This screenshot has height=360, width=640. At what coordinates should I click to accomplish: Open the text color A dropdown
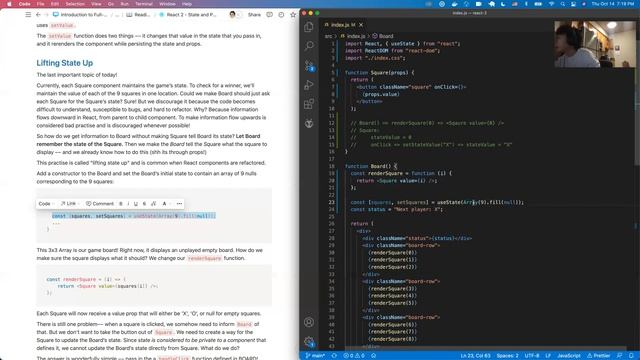tap(166, 204)
